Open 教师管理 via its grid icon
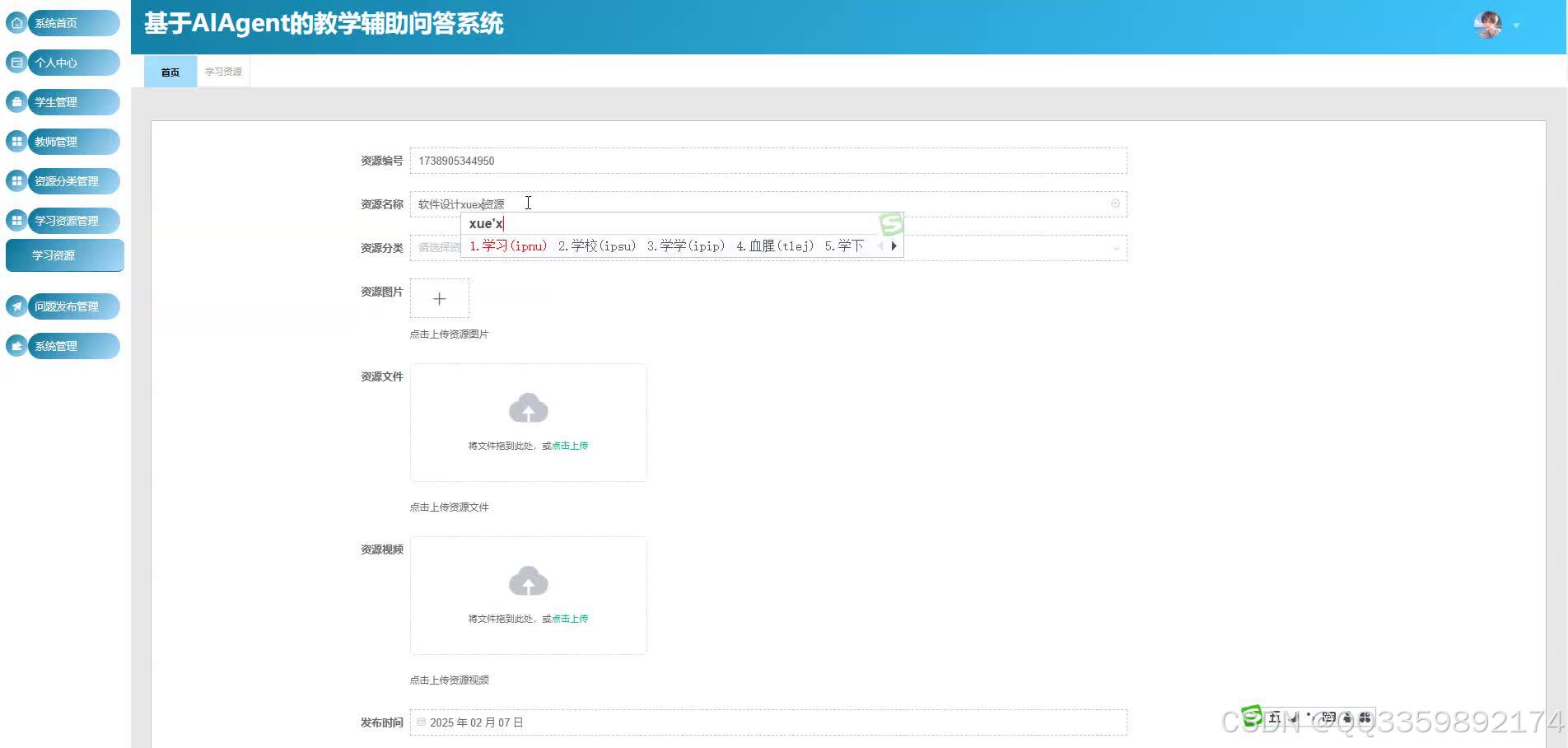 point(16,142)
